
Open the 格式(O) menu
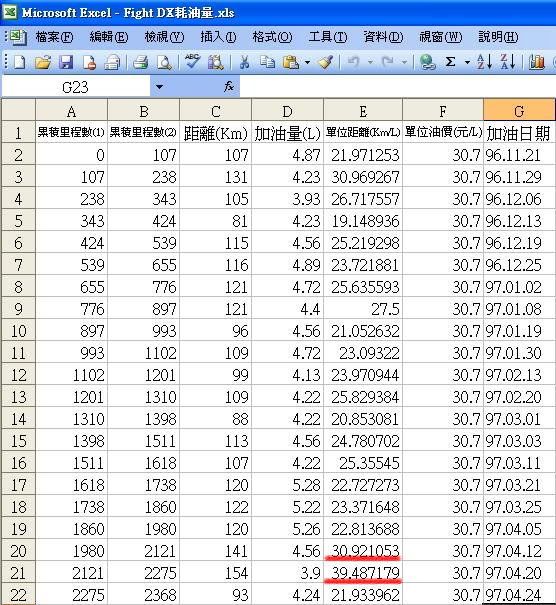(x=272, y=37)
